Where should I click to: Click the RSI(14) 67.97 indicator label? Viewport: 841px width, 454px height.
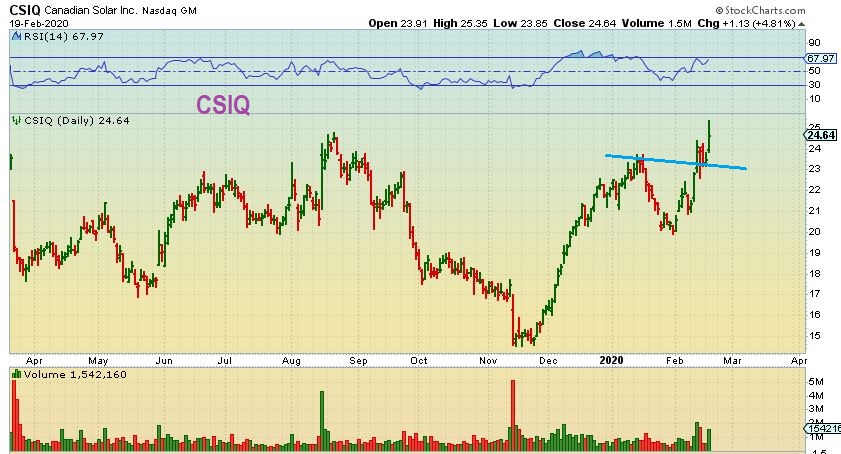click(x=63, y=36)
